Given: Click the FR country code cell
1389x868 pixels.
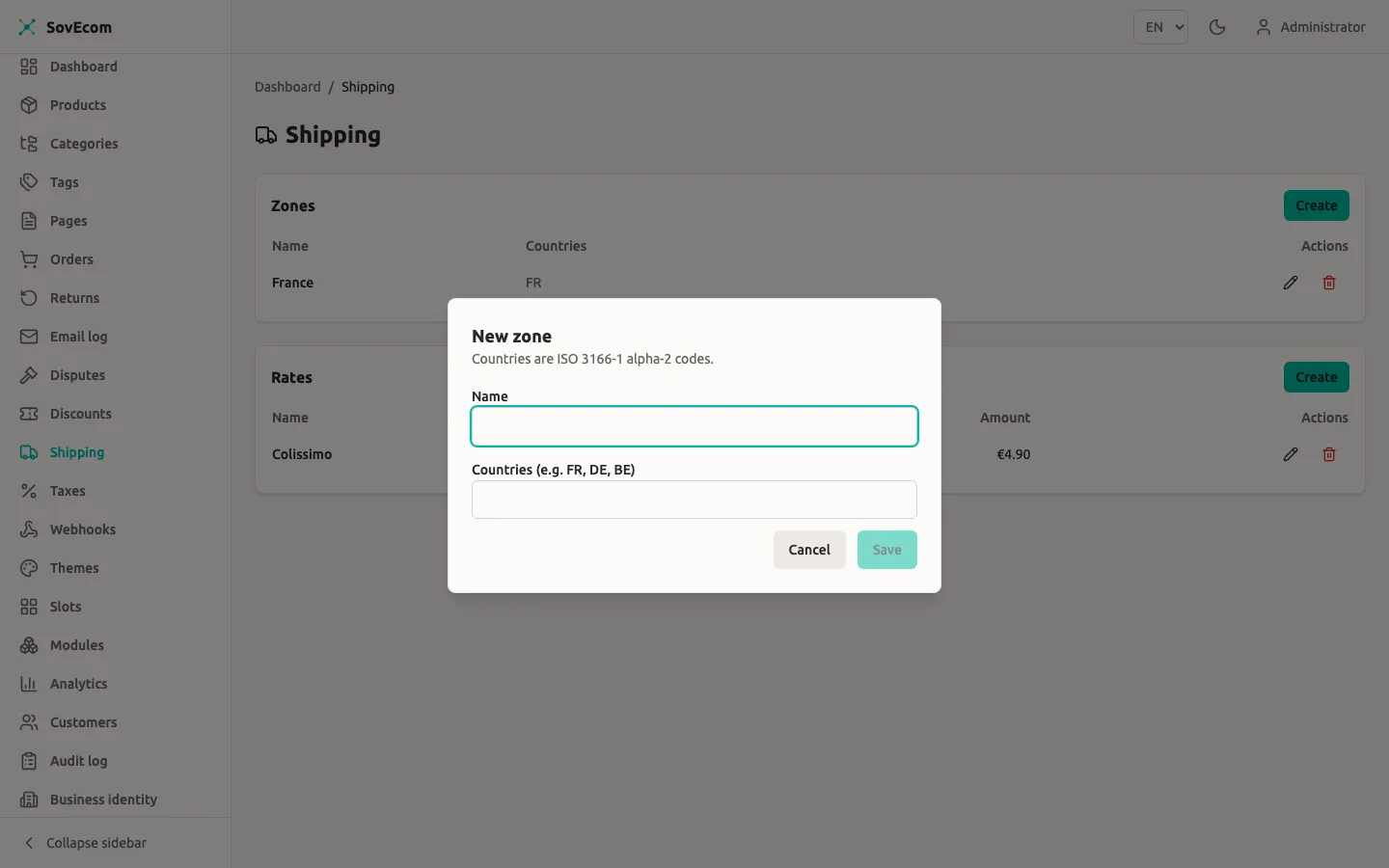Looking at the screenshot, I should pyautogui.click(x=533, y=283).
